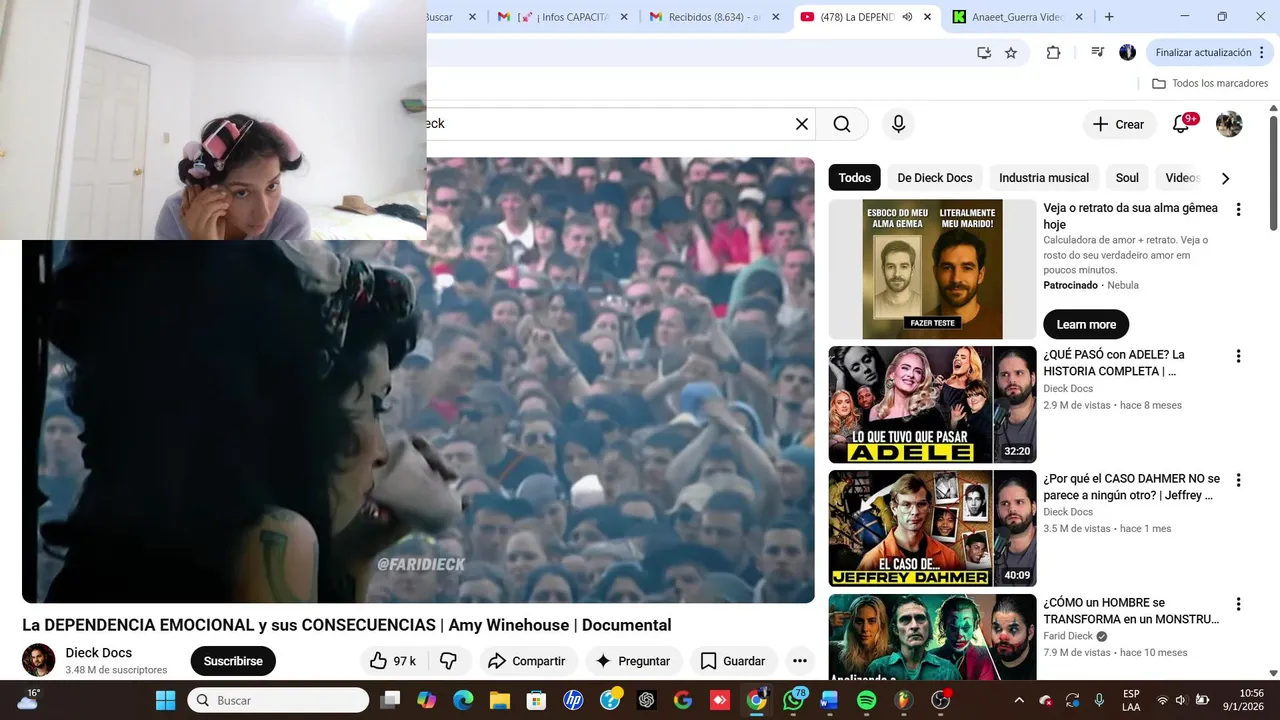Open weather widget showing 16°
Viewport: 1280px width, 720px height.
(x=27, y=700)
